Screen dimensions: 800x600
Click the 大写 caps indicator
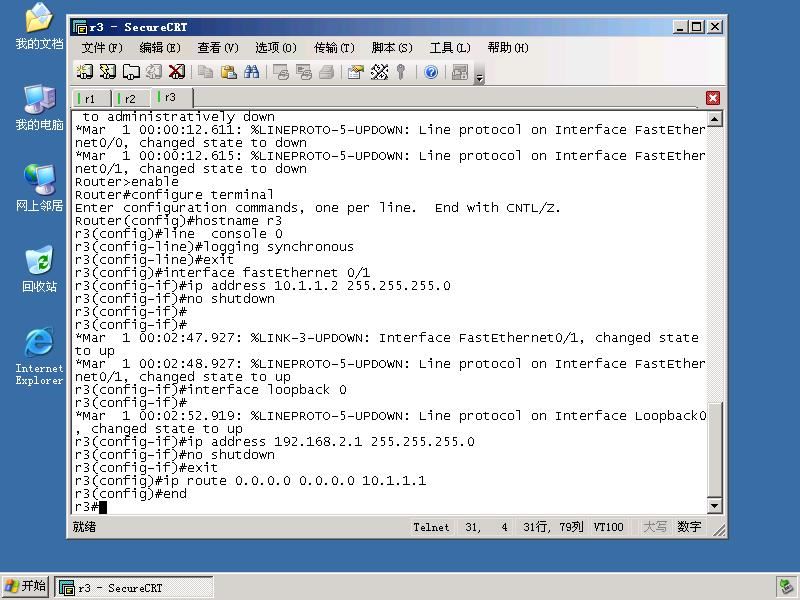655,527
